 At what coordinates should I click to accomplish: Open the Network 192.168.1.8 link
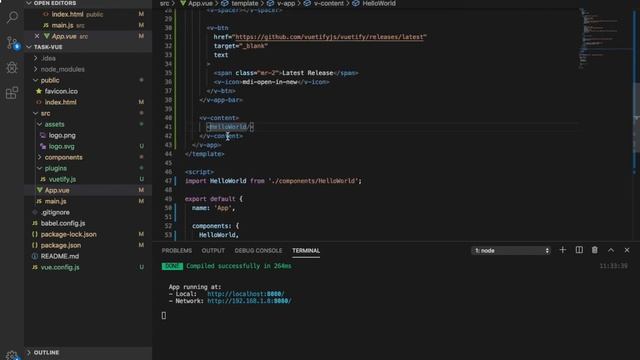coord(249,301)
